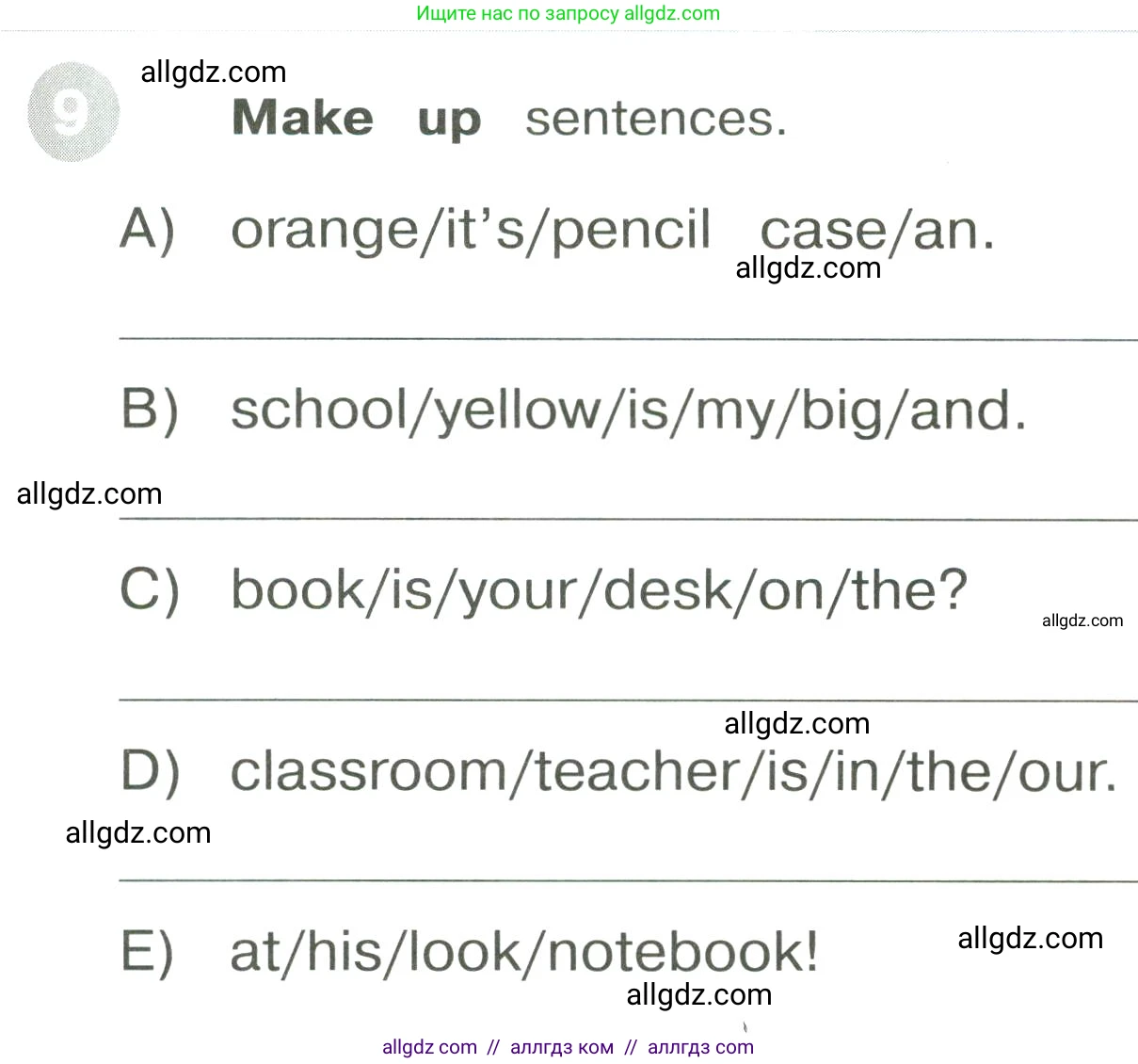Select the text 'classroom/teacher/is/in/the/our.'
Screen dimensions: 1138x1064
click(x=673, y=772)
